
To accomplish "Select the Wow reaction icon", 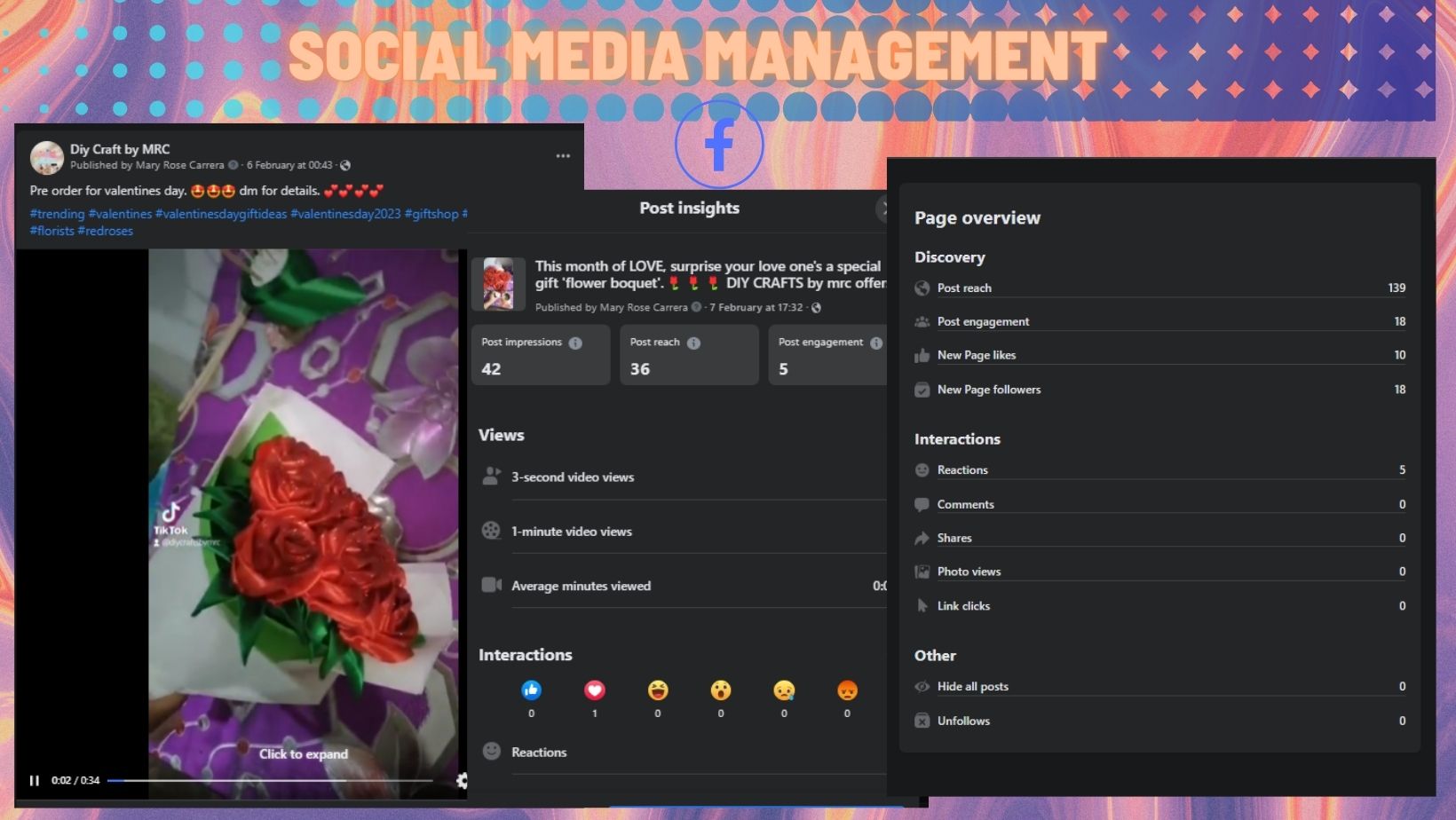I will (x=721, y=690).
